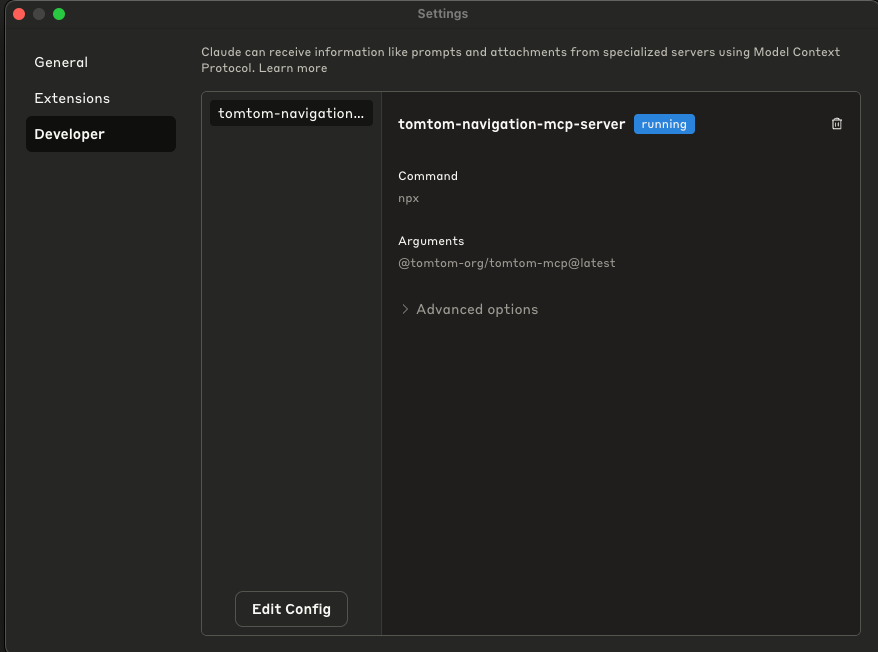Expand the Advanced options section
This screenshot has height=652, width=878.
coord(470,309)
